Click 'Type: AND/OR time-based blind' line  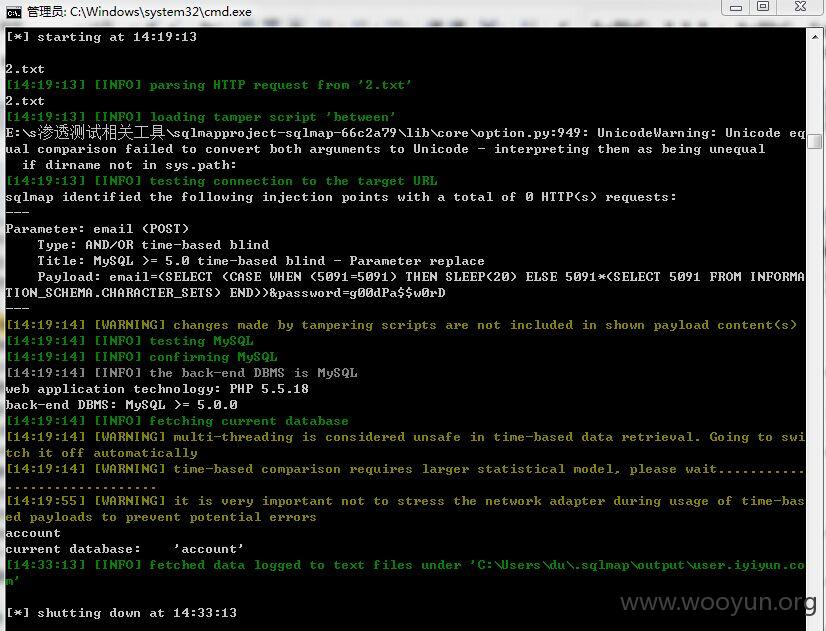153,245
